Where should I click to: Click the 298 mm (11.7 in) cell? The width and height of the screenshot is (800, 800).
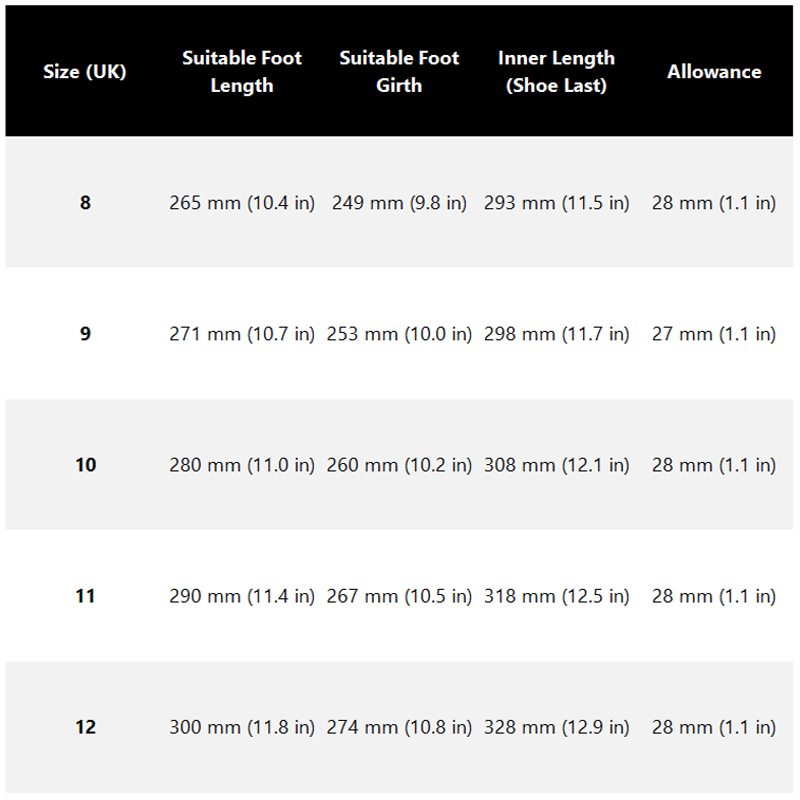[x=557, y=334]
